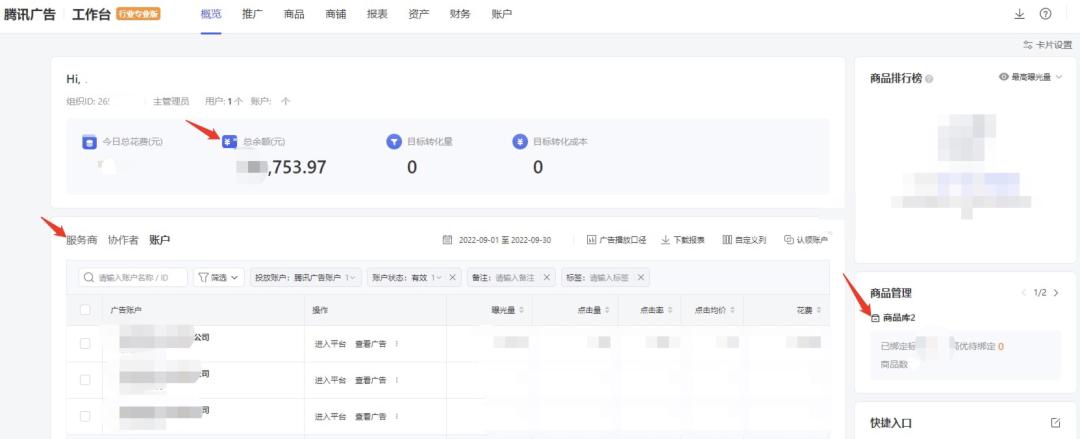Click 下载报表 to download report
The height and width of the screenshot is (439, 1080).
pyautogui.click(x=683, y=240)
